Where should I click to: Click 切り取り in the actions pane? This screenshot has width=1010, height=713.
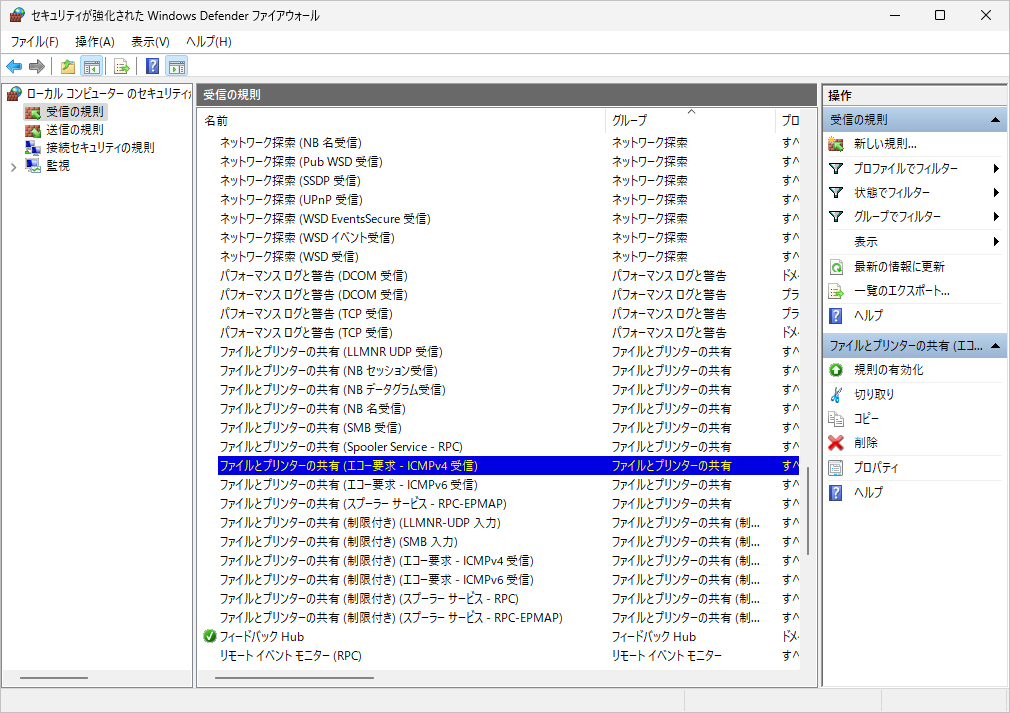click(x=873, y=394)
